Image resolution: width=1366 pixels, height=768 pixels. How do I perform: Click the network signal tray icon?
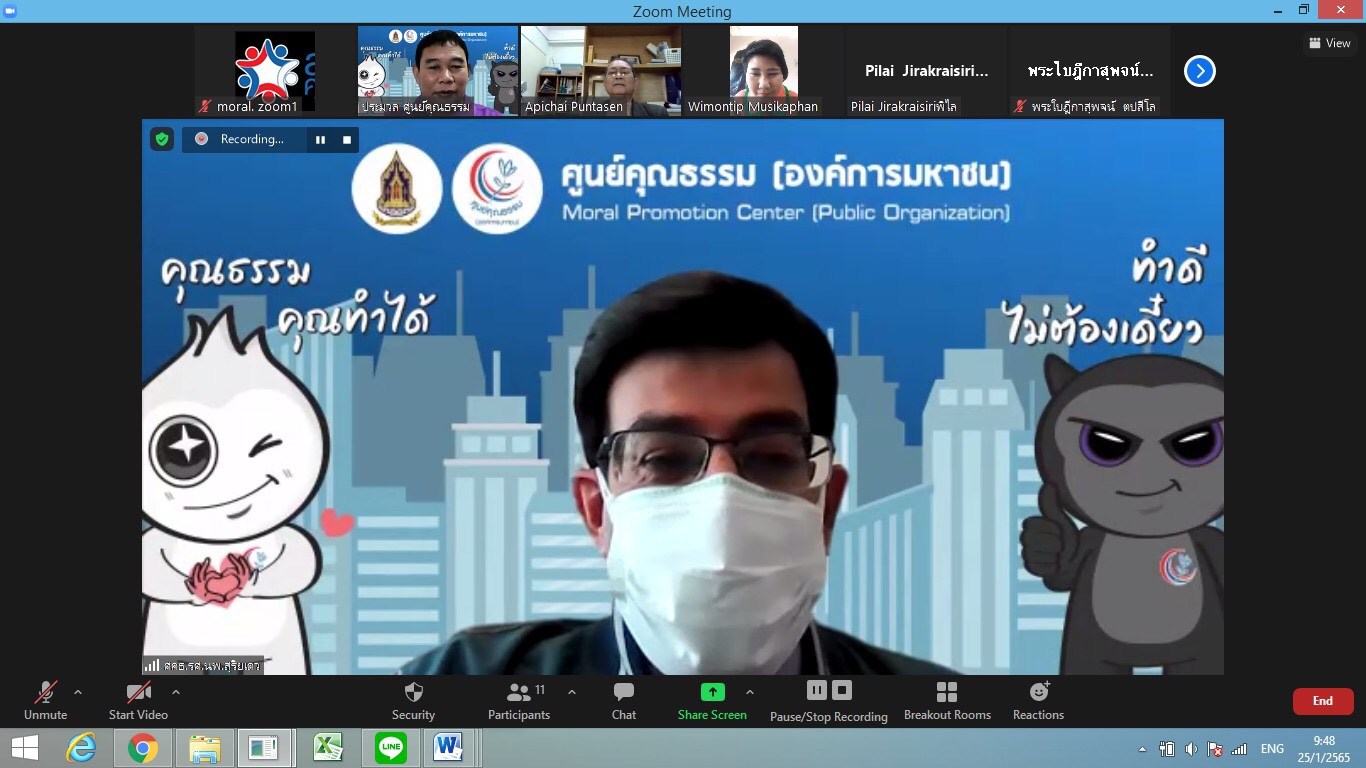1239,749
